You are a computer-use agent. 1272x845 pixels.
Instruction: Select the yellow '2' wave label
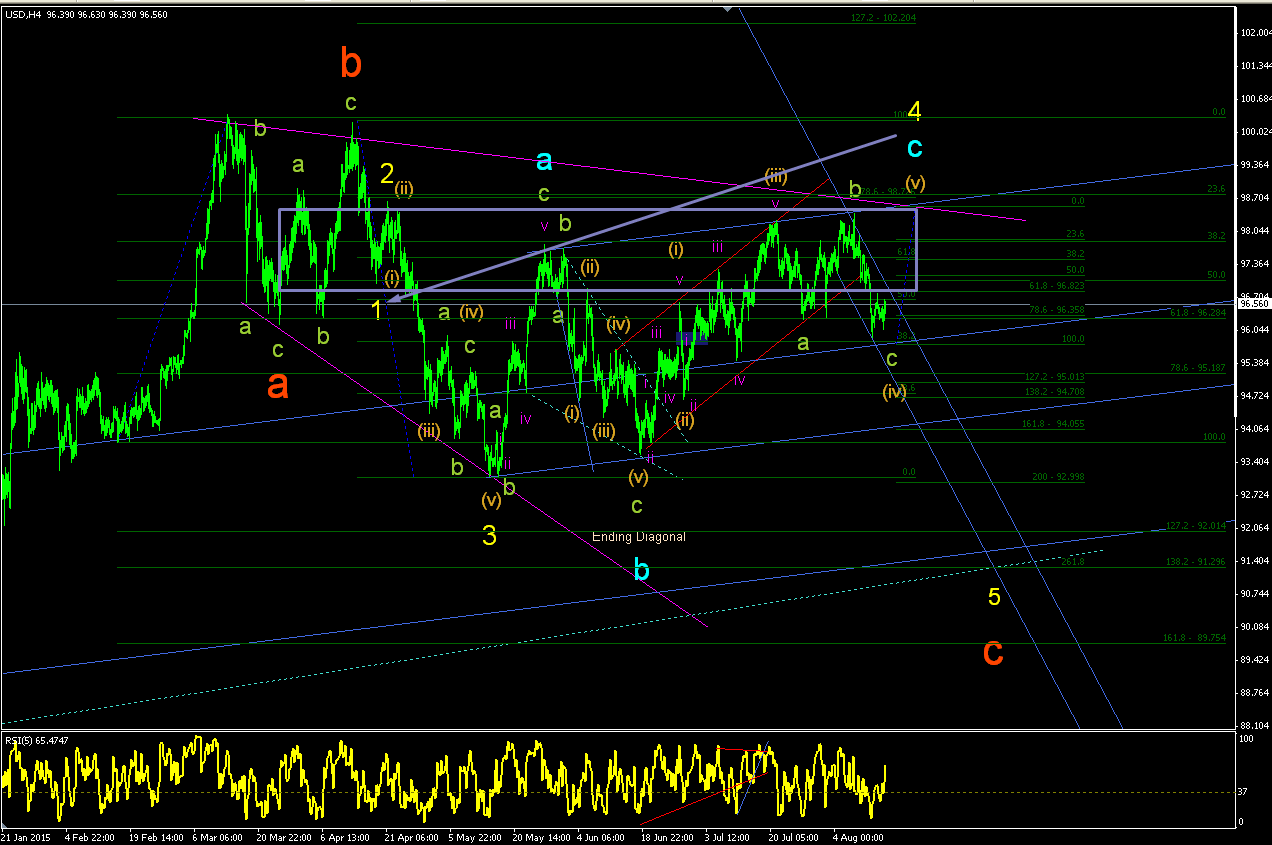(x=386, y=174)
